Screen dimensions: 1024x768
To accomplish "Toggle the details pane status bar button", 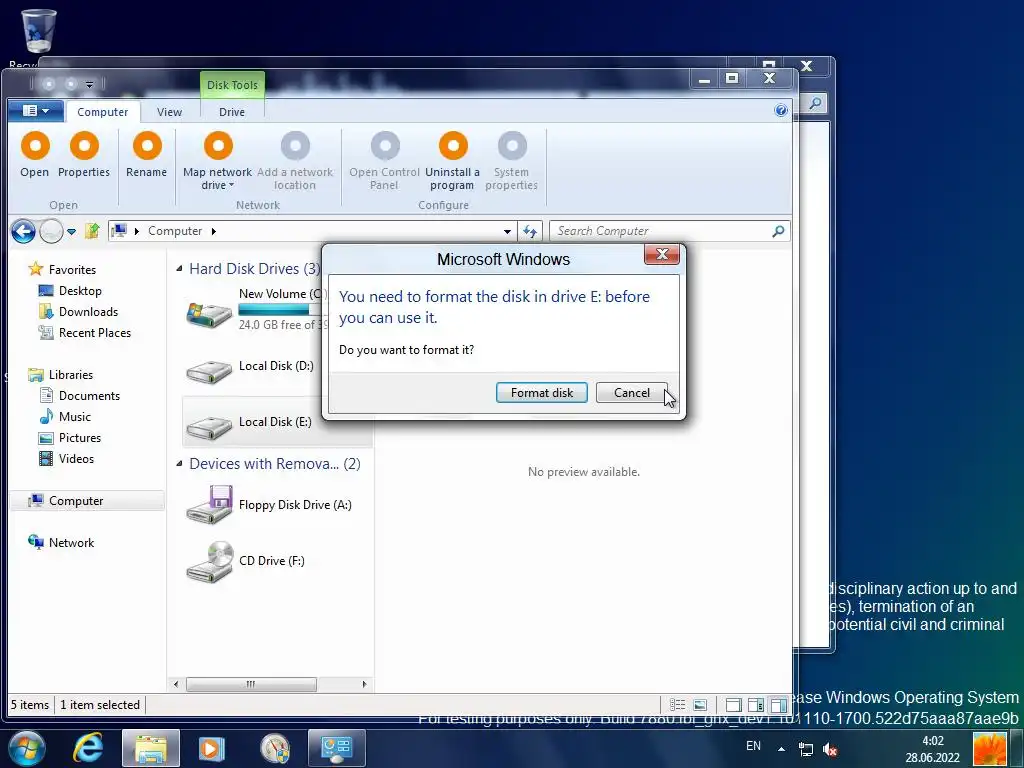I will 756,705.
